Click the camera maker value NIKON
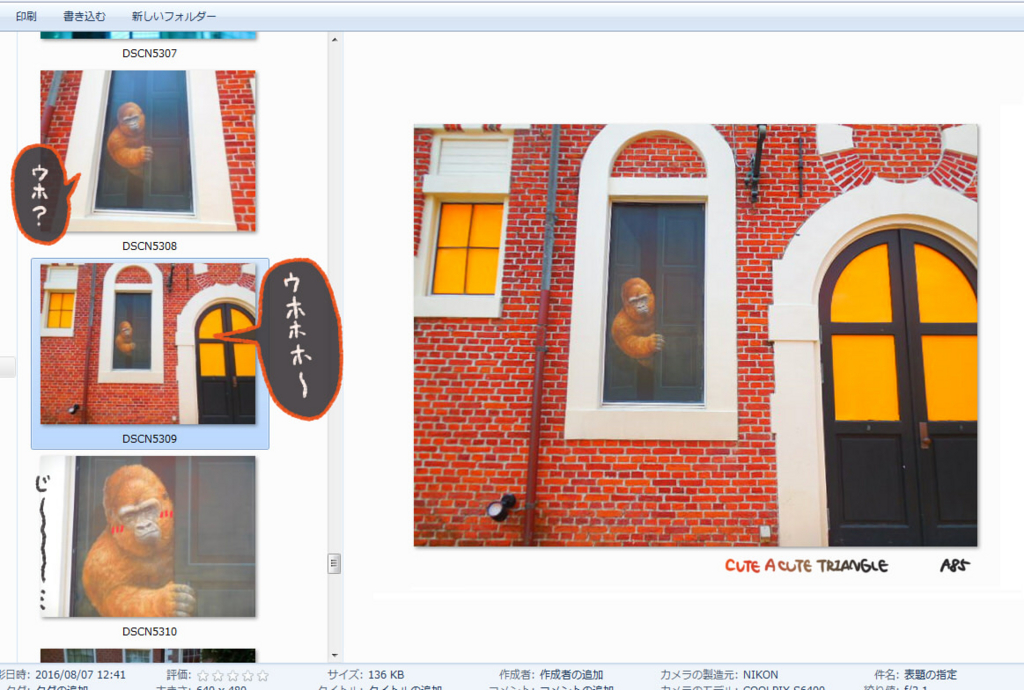 tap(760, 674)
